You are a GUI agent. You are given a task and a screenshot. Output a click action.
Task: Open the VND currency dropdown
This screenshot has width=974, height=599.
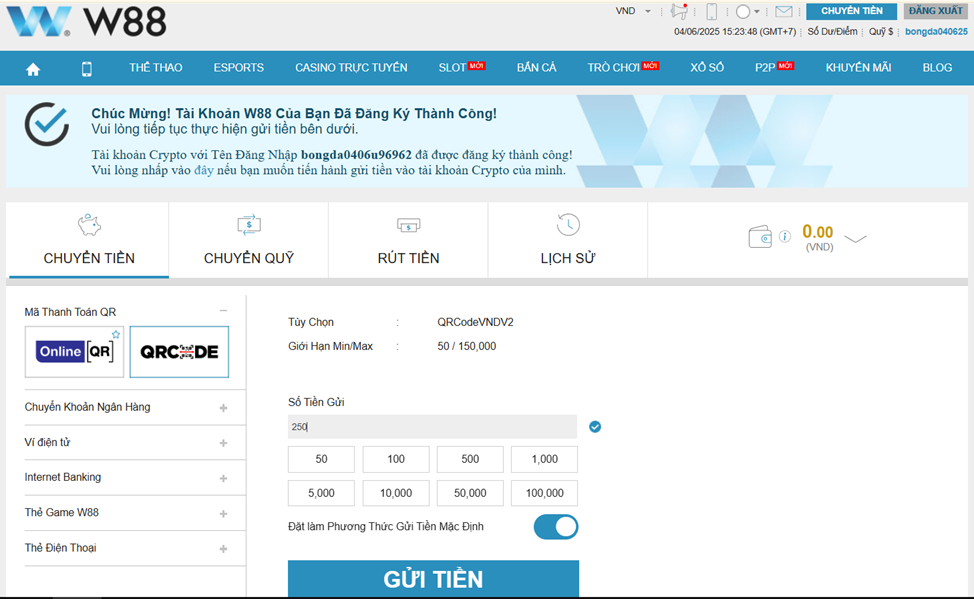[633, 11]
